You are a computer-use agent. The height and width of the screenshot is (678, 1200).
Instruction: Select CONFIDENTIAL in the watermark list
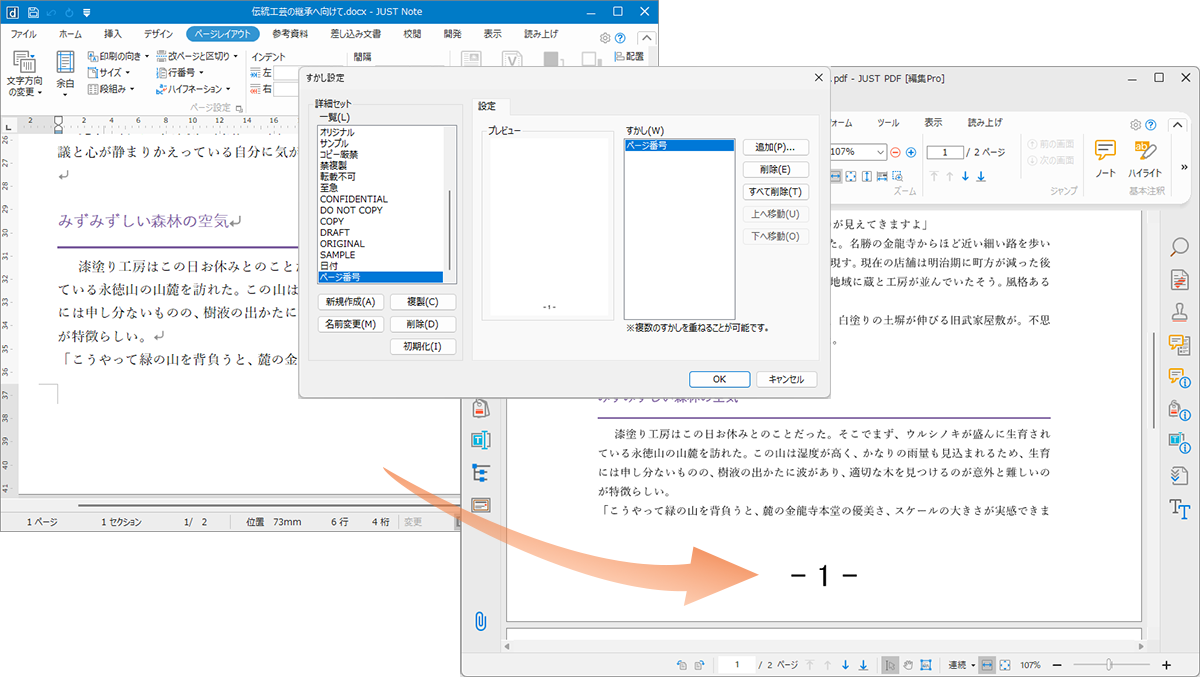tap(354, 199)
